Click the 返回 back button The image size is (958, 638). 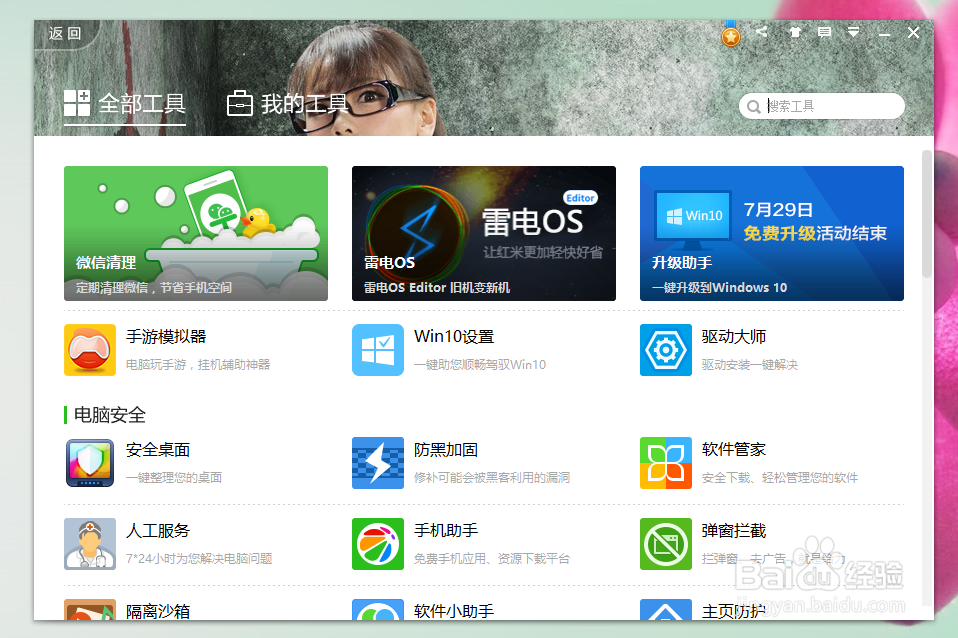pyautogui.click(x=65, y=33)
